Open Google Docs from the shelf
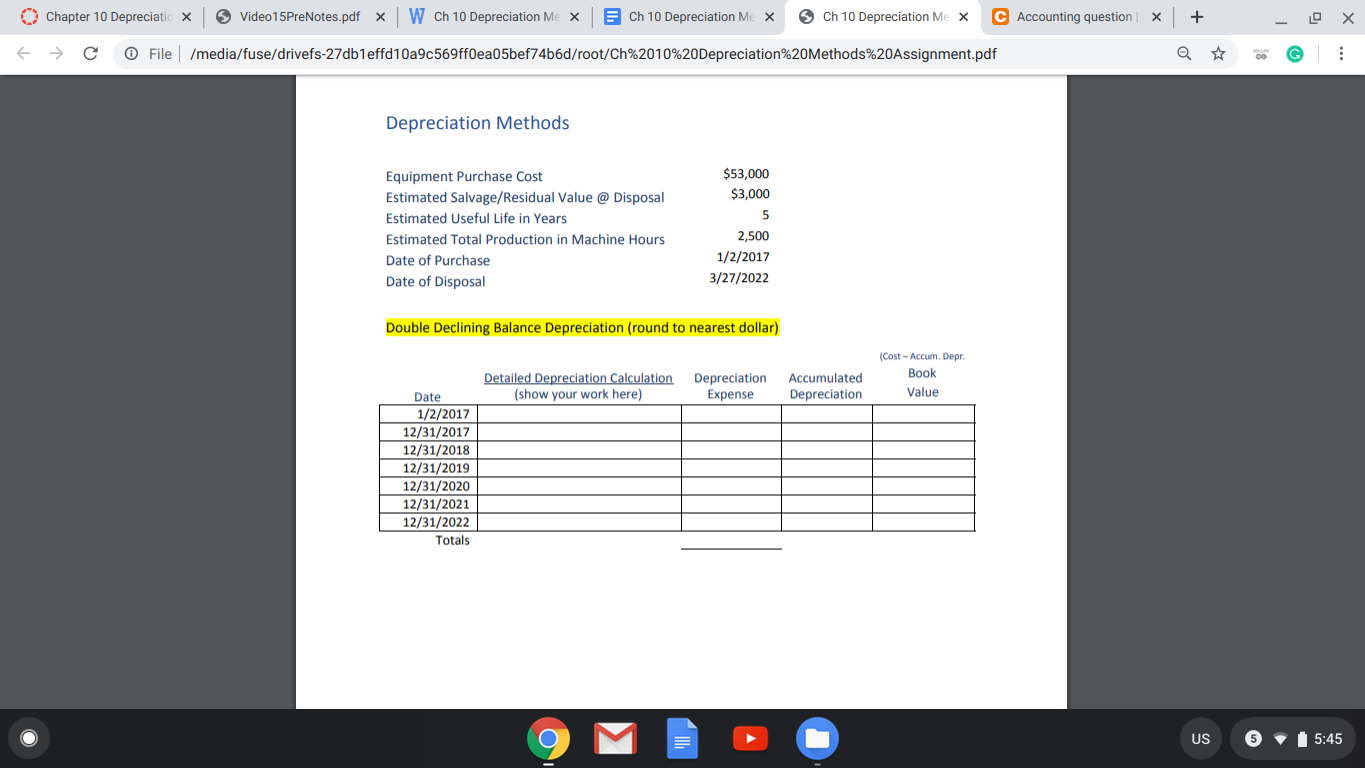 (682, 739)
